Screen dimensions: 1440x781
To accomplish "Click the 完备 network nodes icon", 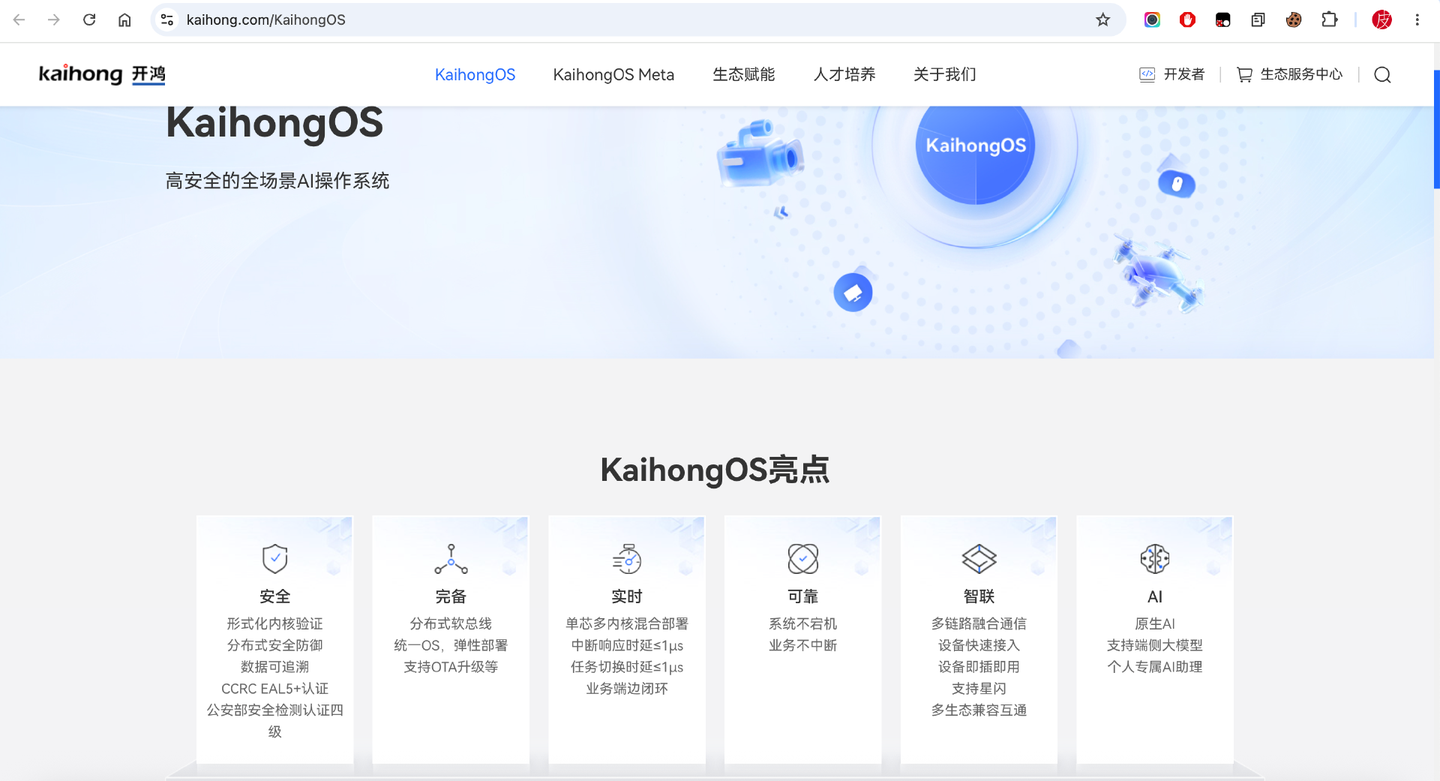I will pos(451,559).
